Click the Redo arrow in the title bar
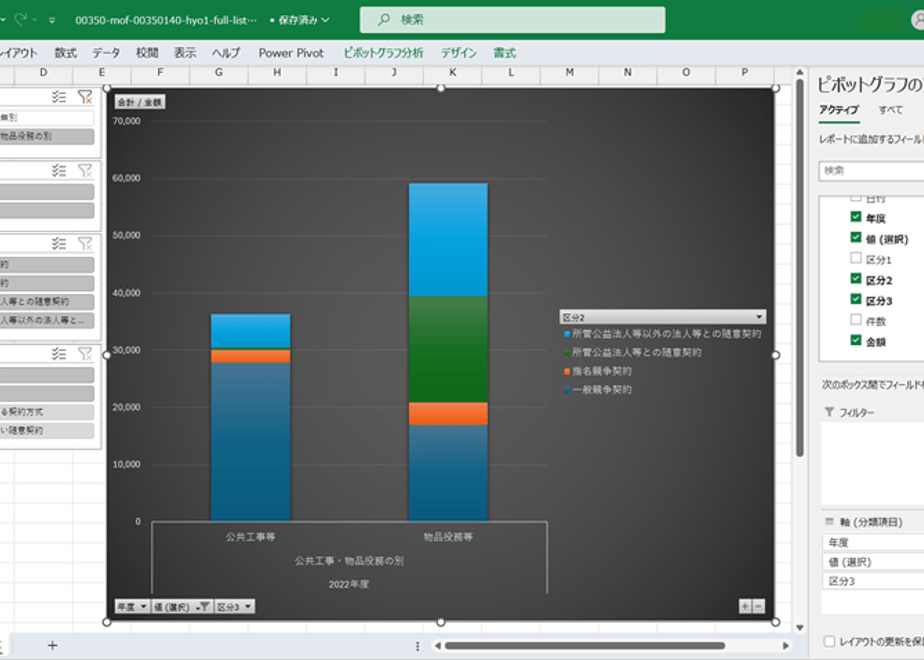 pyautogui.click(x=21, y=19)
